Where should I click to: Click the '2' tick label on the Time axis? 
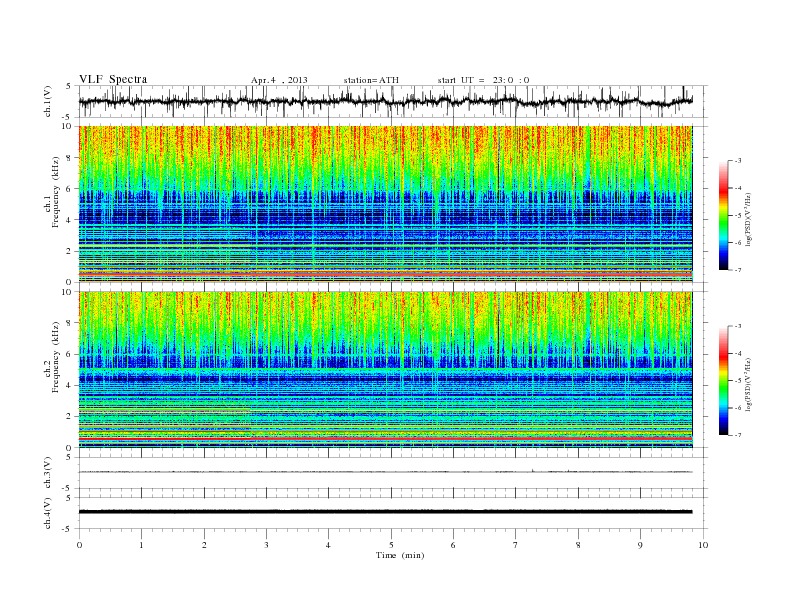click(x=204, y=545)
